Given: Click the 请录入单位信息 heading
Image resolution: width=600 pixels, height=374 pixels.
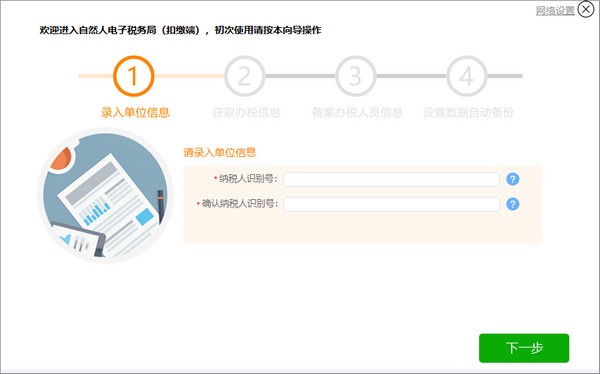Looking at the screenshot, I should (220, 152).
